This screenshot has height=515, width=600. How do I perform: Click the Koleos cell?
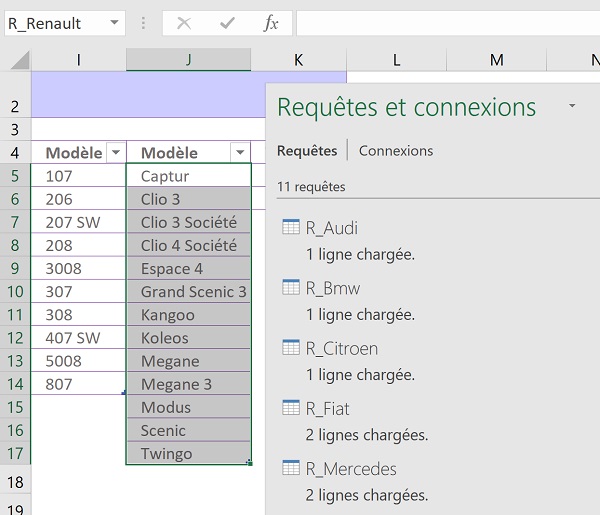click(189, 337)
